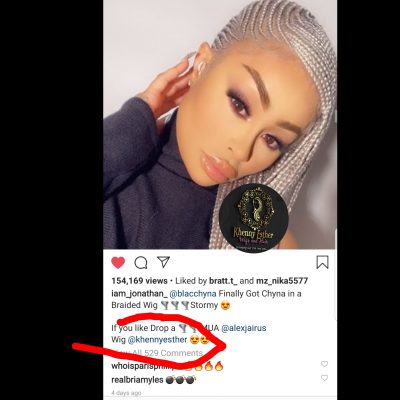
Task: Like the realbriamyles comment heart
Action: pyautogui.click(x=324, y=378)
